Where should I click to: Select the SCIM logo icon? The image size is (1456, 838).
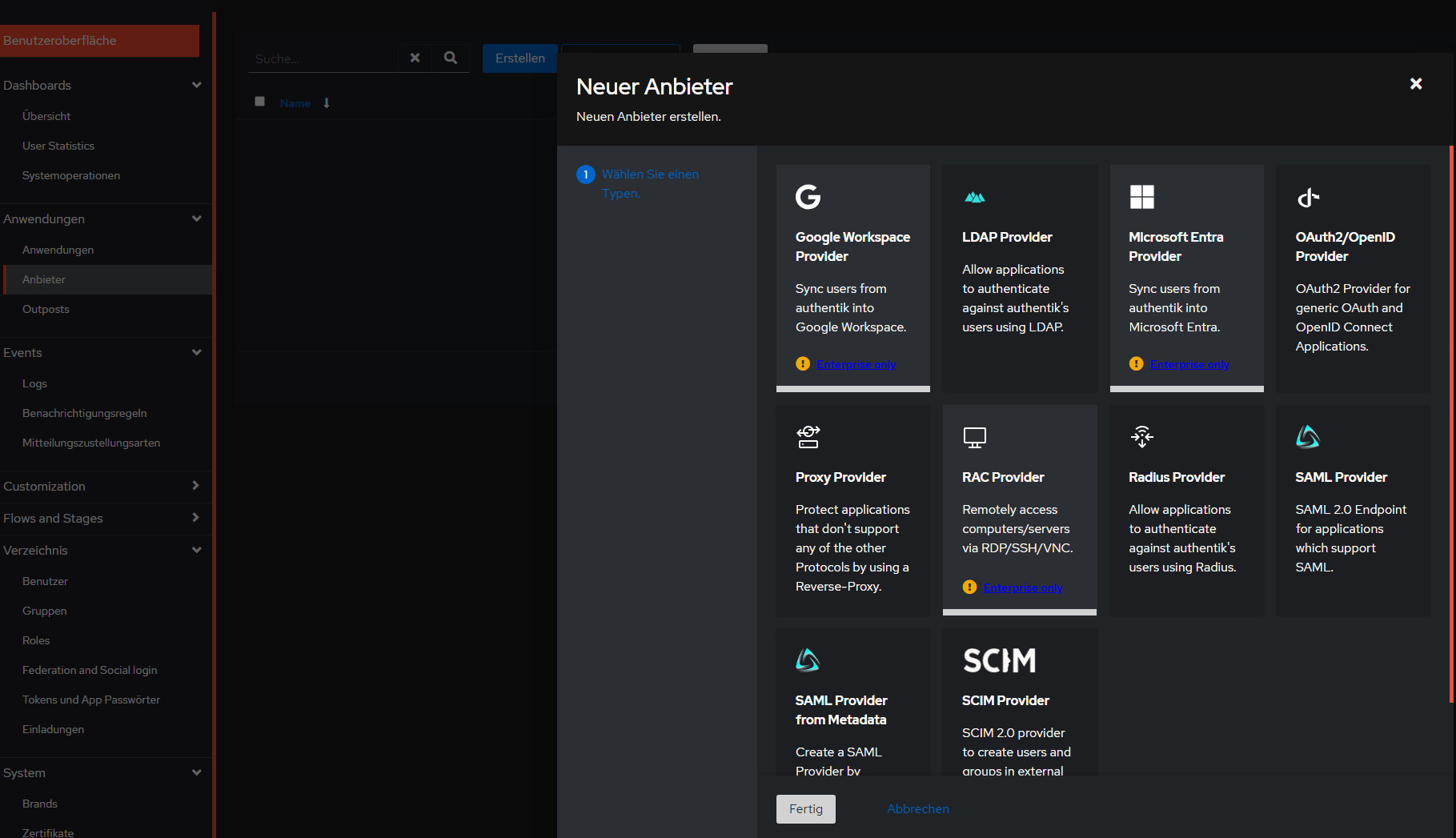pos(999,660)
